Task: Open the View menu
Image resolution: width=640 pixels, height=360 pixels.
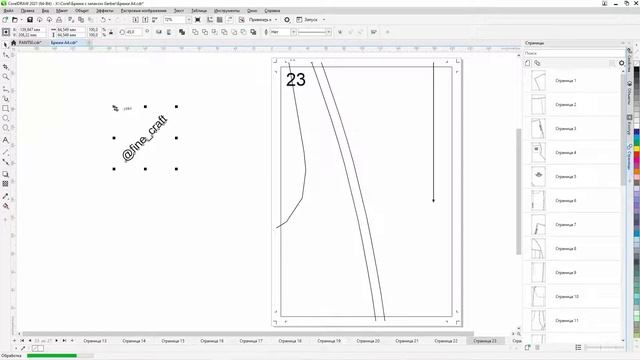Action: [45, 11]
